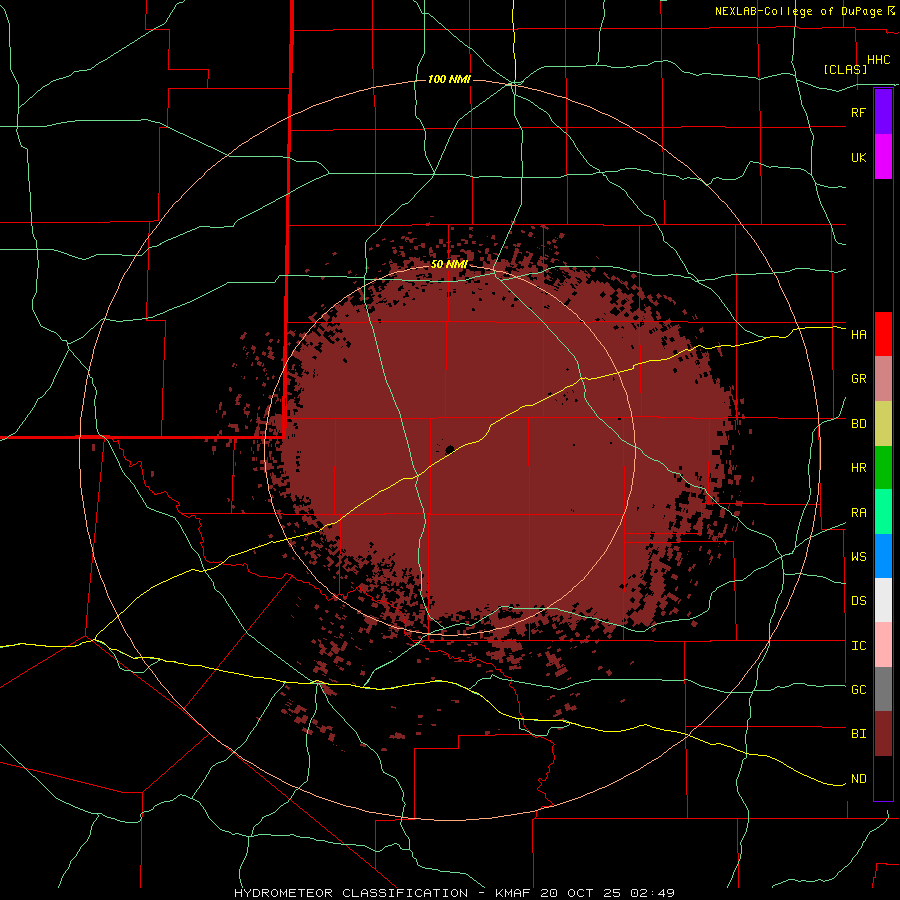Click the 'BD' legend label
The width and height of the screenshot is (900, 900).
(858, 424)
